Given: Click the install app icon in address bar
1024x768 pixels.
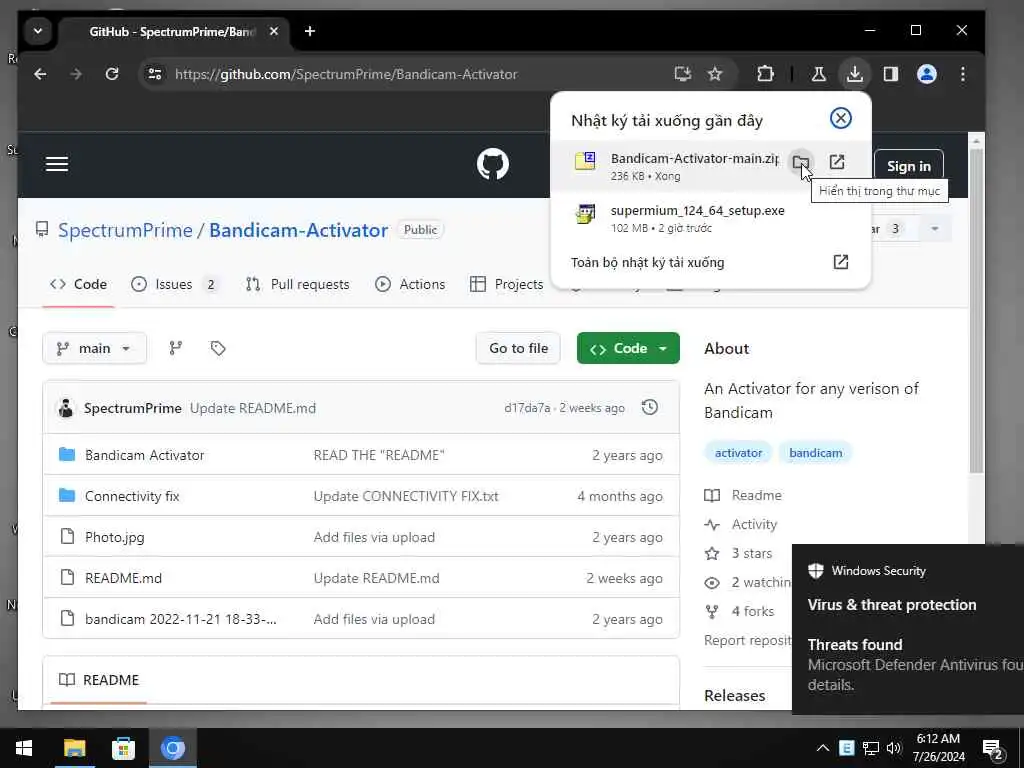Looking at the screenshot, I should pos(682,74).
